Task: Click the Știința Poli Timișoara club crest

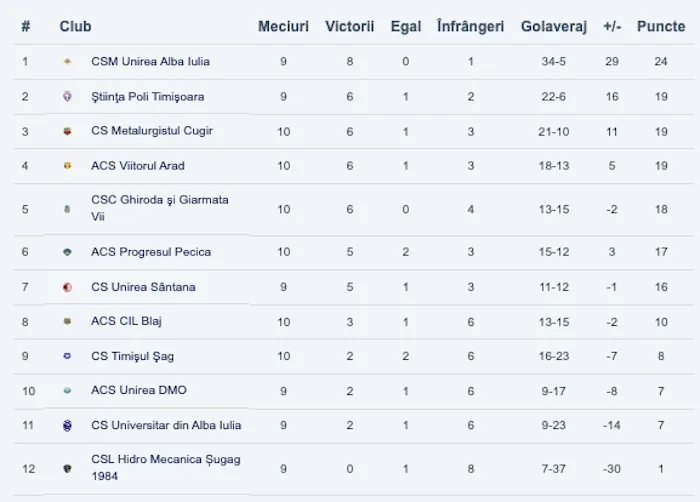Action: (x=67, y=97)
